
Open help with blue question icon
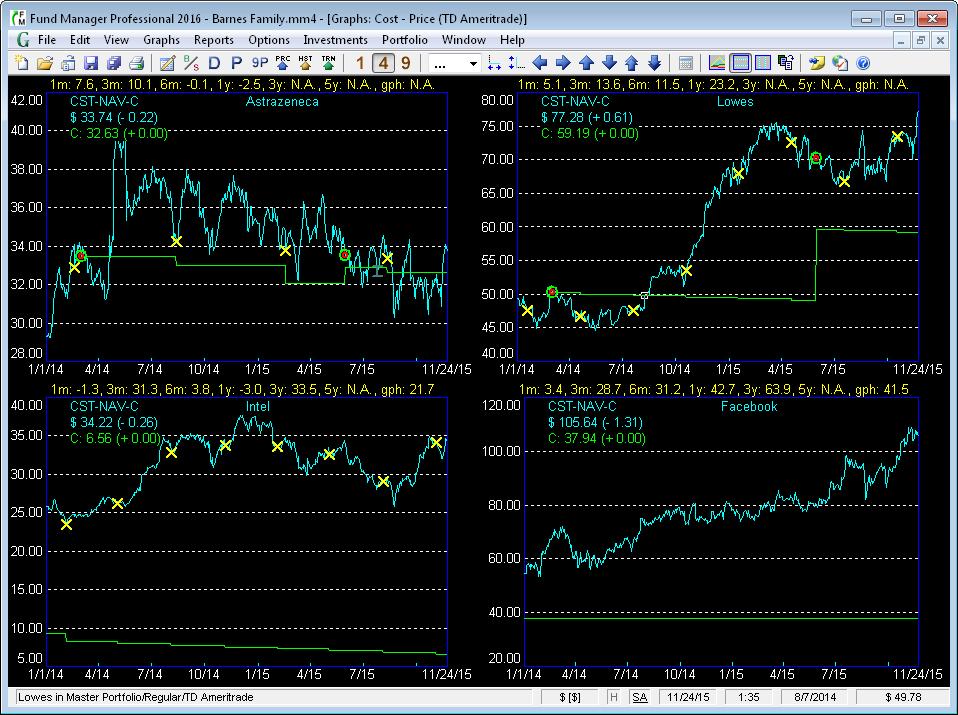click(863, 63)
